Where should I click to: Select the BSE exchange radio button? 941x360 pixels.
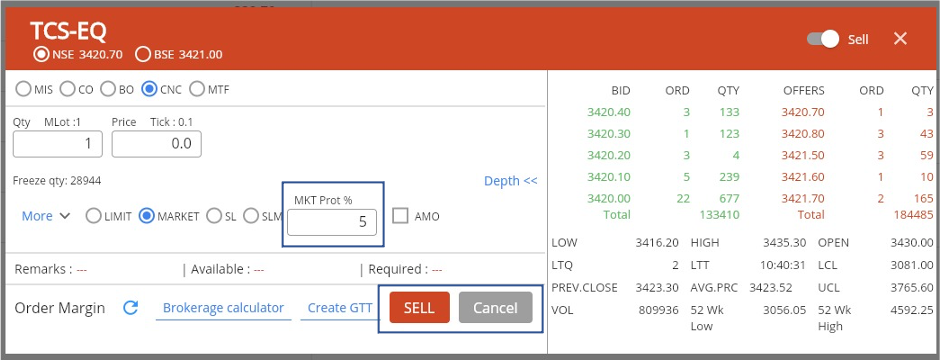[x=143, y=55]
